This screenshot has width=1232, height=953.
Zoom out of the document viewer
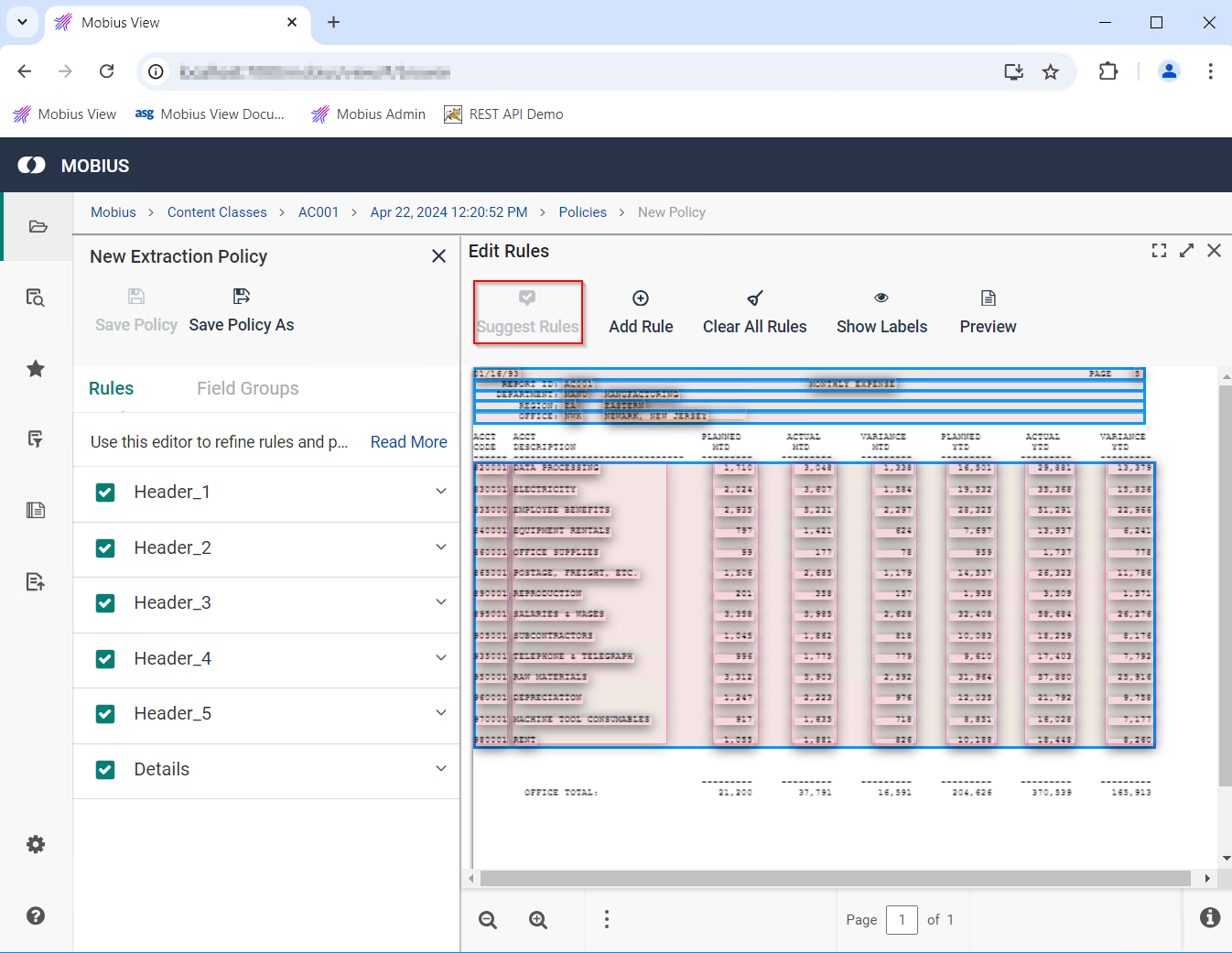pyautogui.click(x=488, y=920)
